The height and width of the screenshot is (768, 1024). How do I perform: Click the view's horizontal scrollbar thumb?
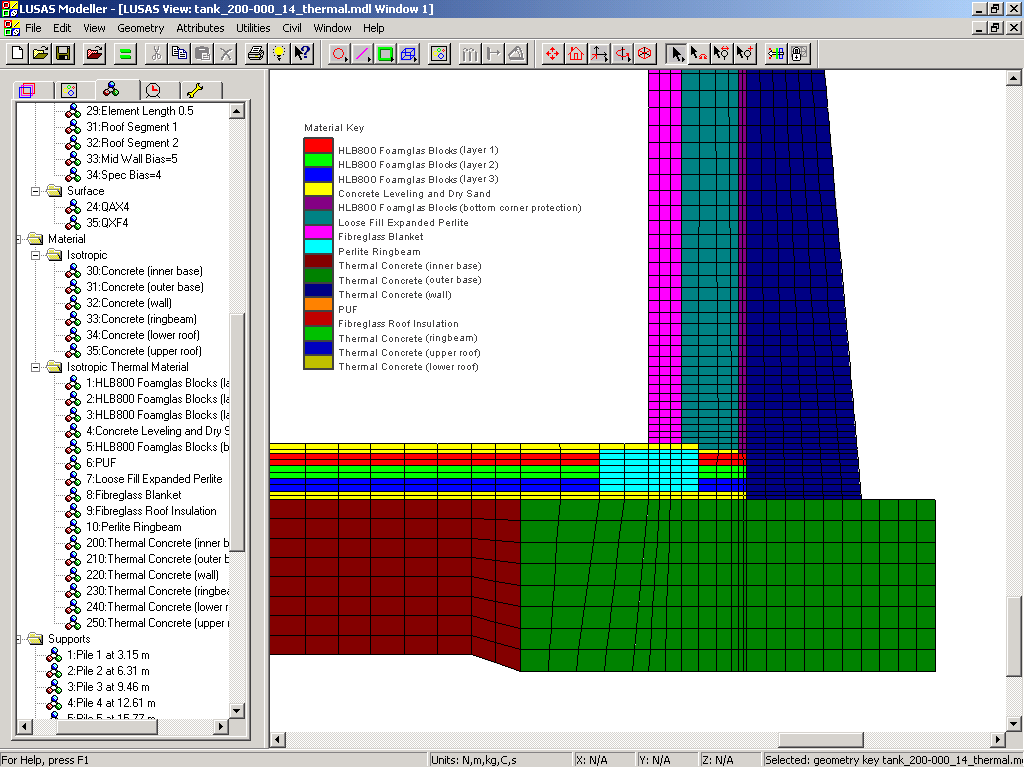821,740
